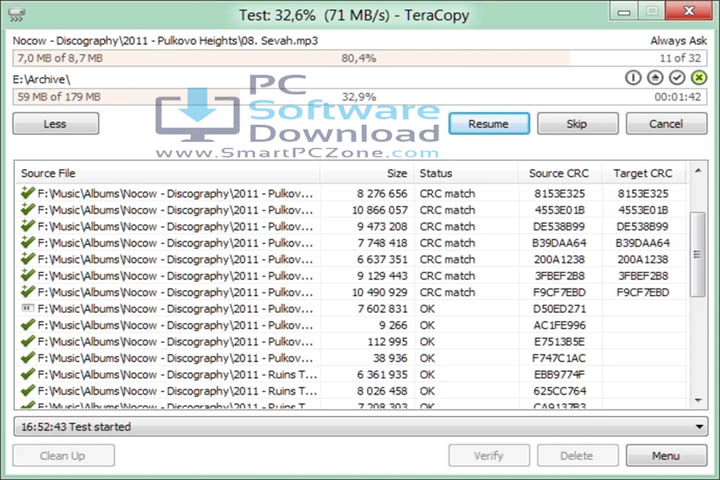Click the TeraCopy app icon in title bar
This screenshot has width=720, height=480.
[17, 15]
